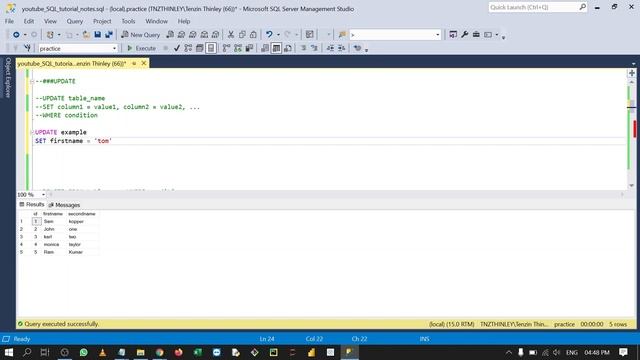This screenshot has height=360, width=640.
Task: Open VLC media player from taskbar
Action: coord(102,352)
